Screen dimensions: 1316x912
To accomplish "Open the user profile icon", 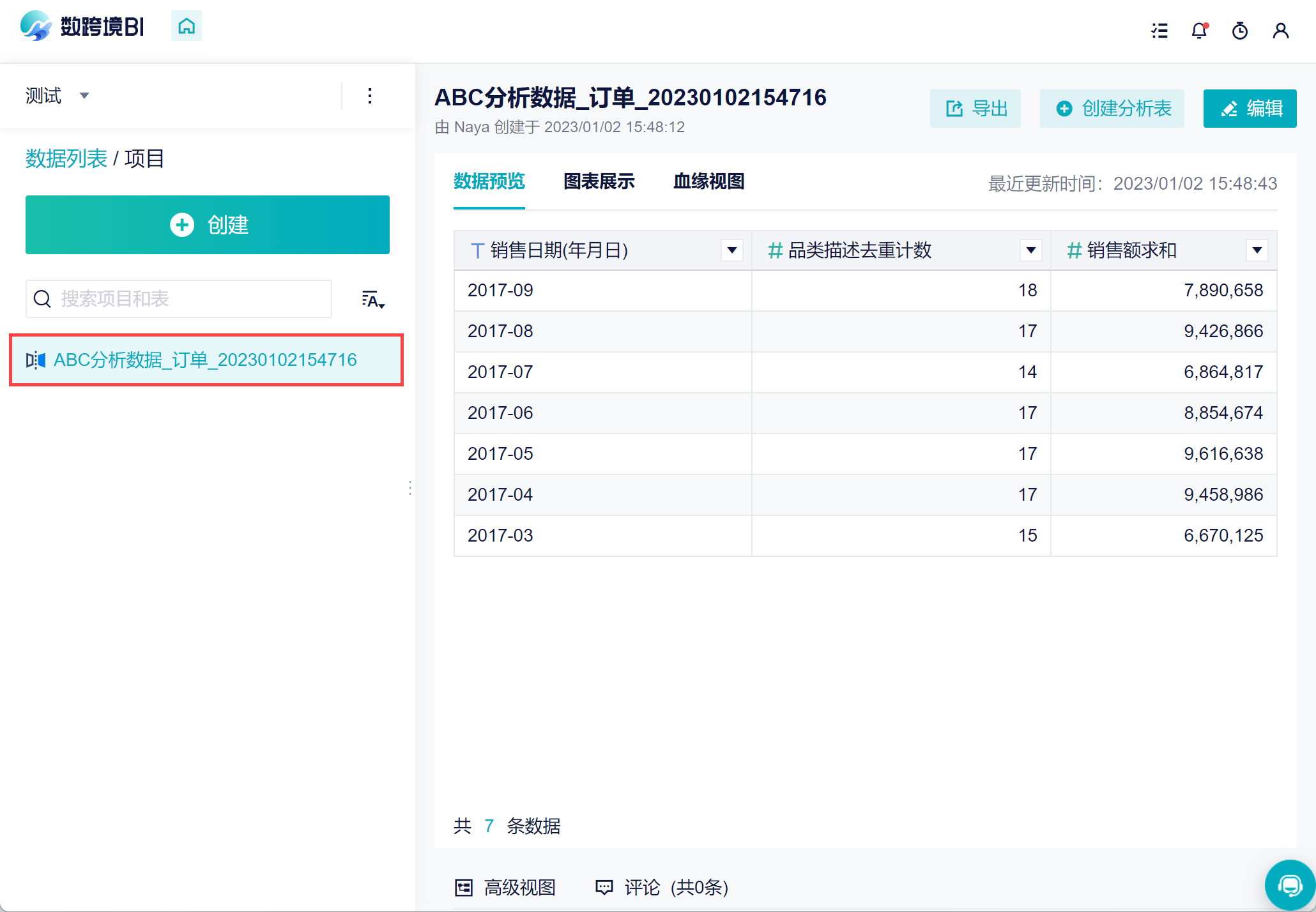I will point(1280,31).
